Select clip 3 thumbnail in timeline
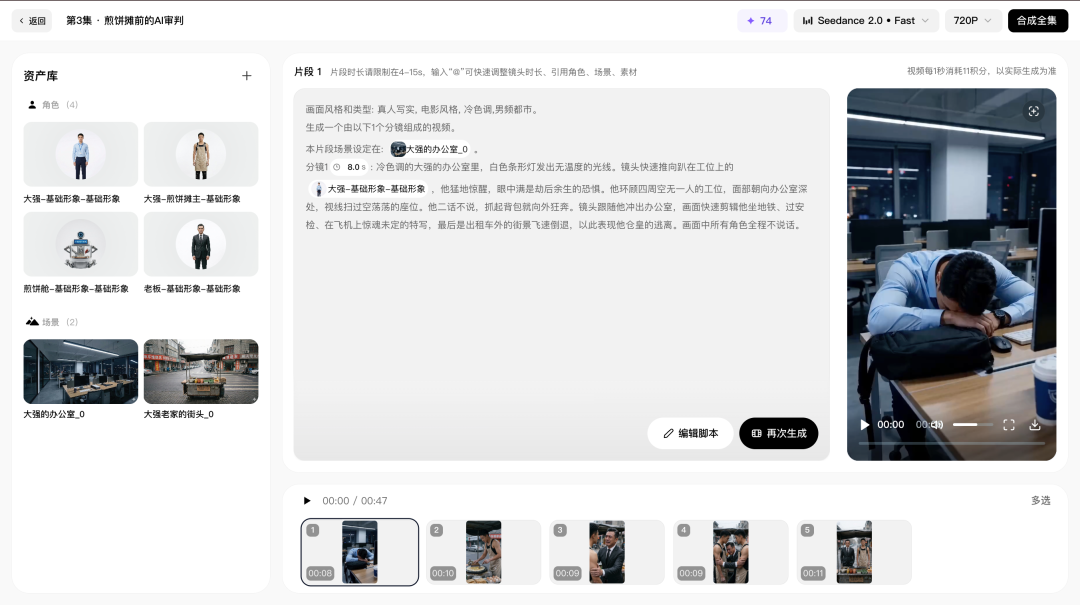 [x=607, y=552]
